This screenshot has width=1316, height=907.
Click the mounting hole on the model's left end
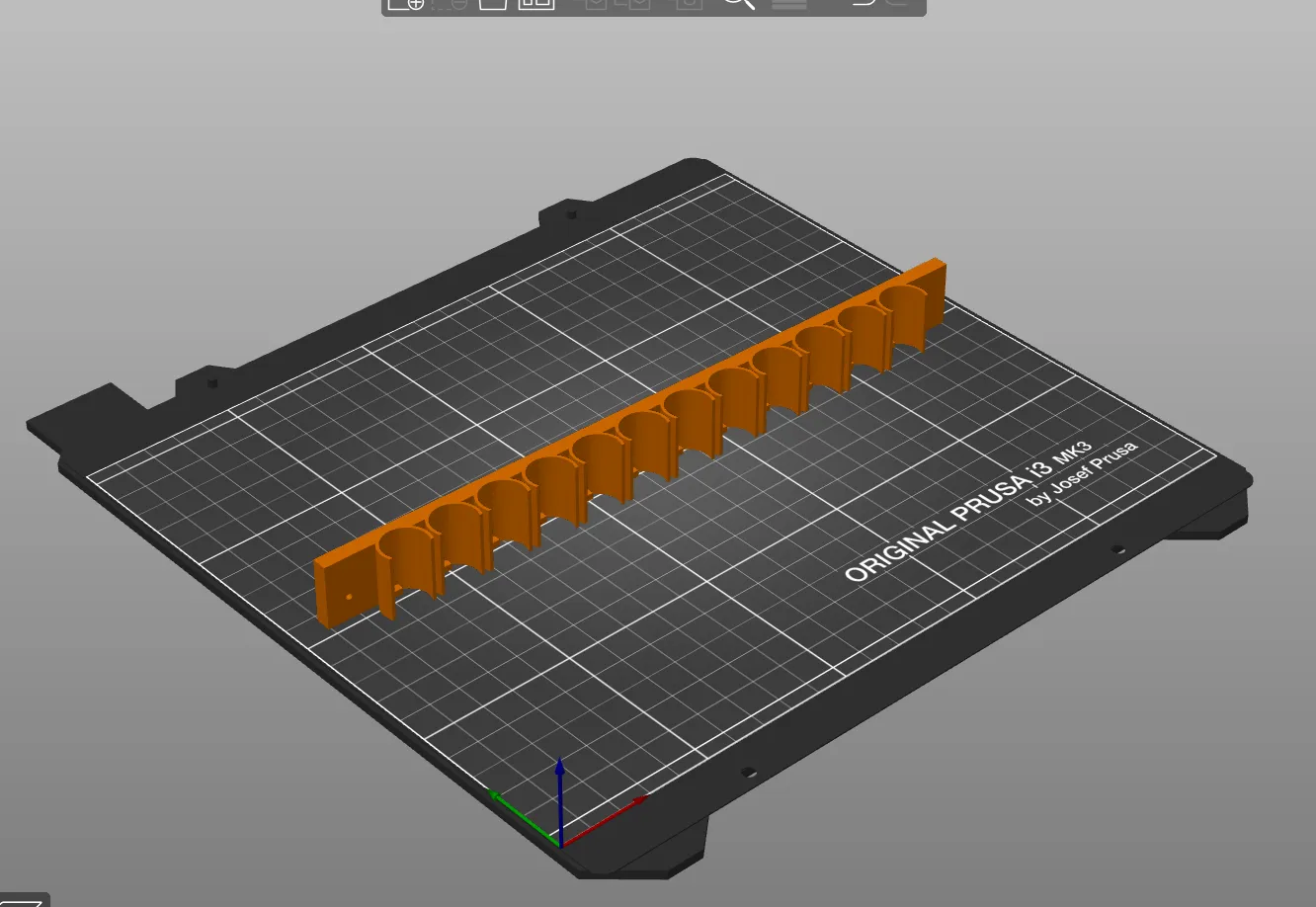coord(349,597)
